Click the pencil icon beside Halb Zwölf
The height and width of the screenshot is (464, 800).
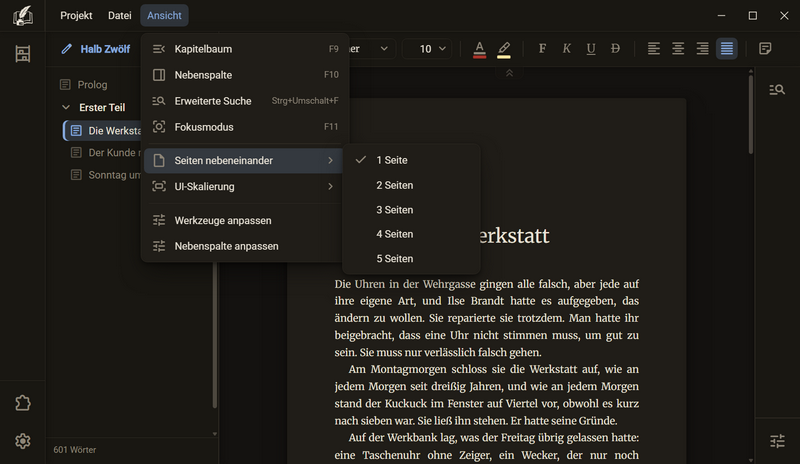pyautogui.click(x=66, y=49)
